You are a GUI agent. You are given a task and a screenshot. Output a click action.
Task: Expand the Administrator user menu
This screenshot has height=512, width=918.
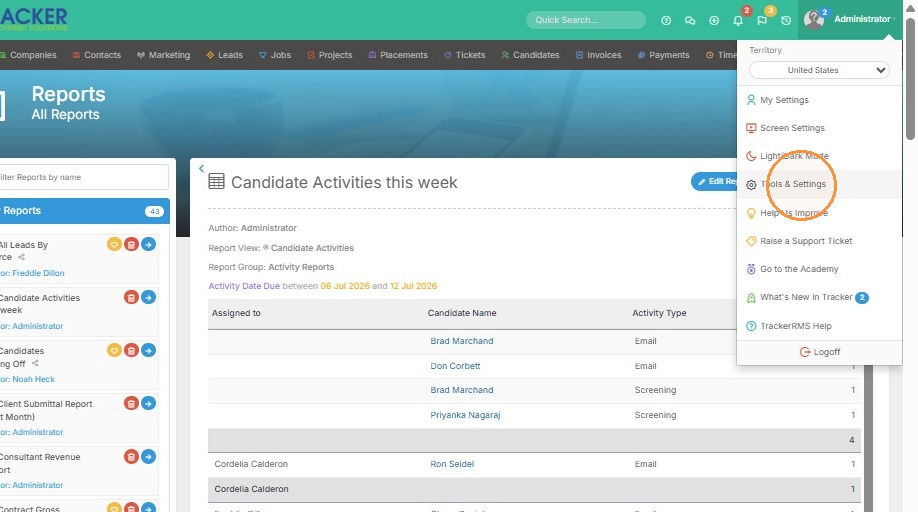tap(850, 19)
